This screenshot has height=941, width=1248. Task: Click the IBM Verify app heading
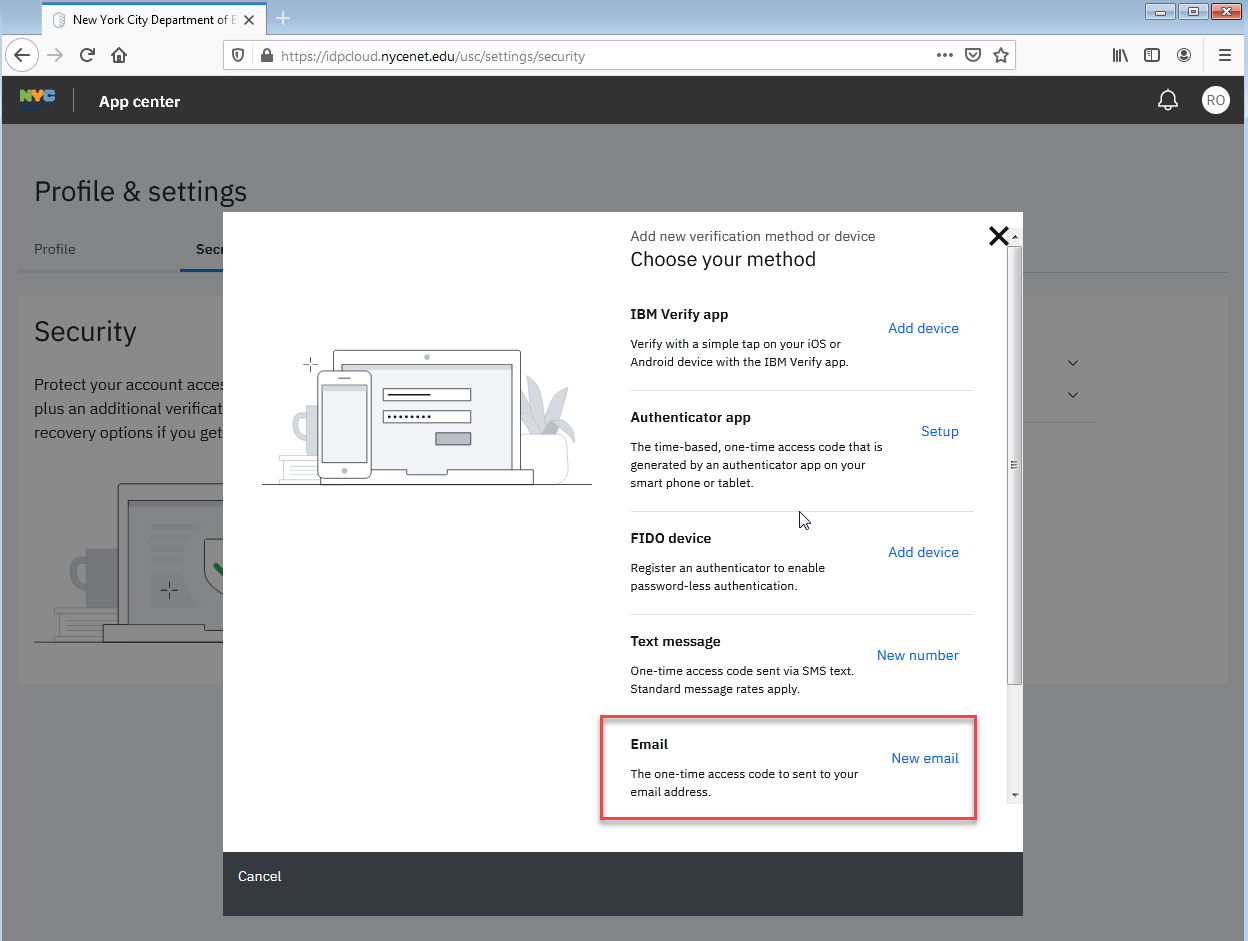point(679,314)
